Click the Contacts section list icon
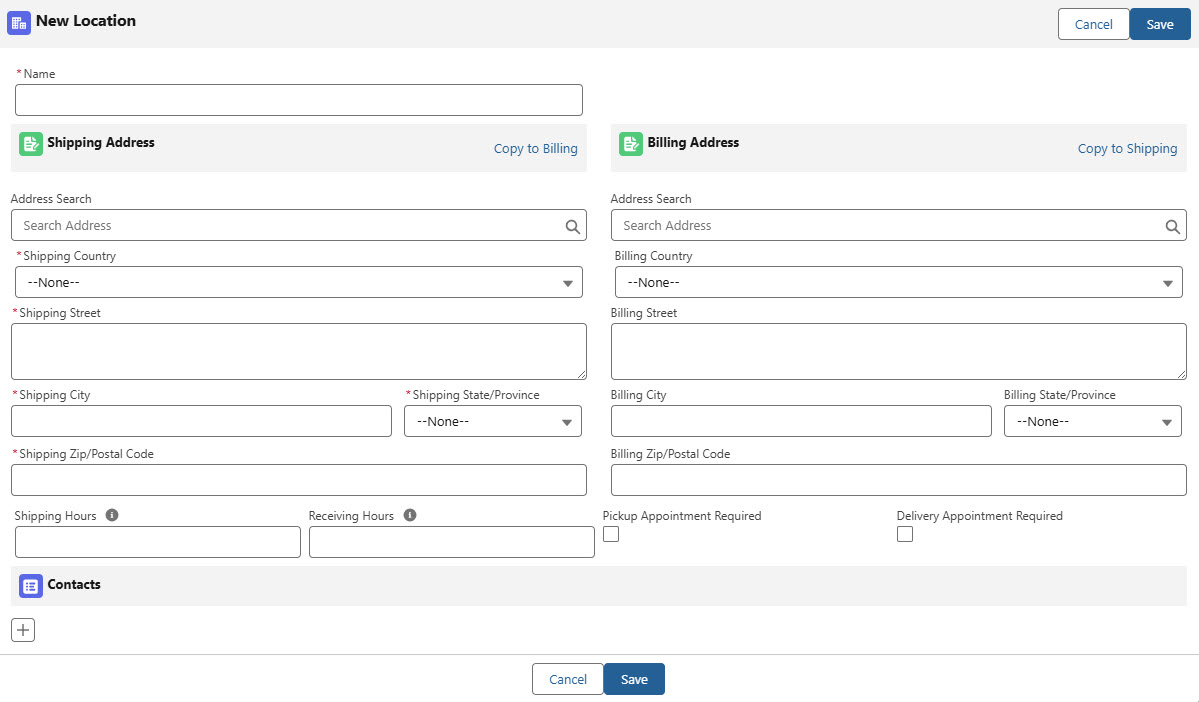1199x702 pixels. click(x=31, y=586)
